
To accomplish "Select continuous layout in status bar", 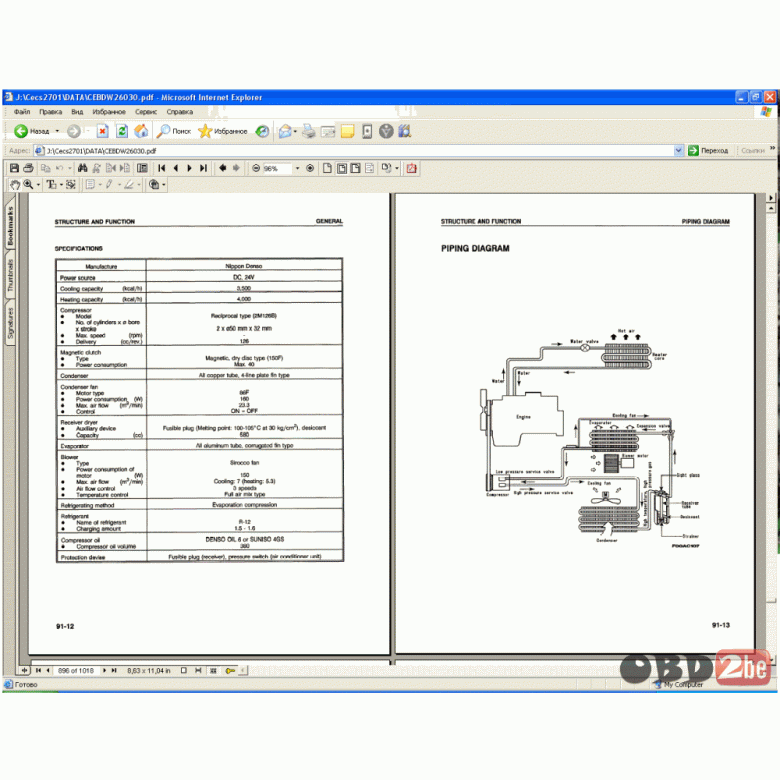I will coord(198,671).
